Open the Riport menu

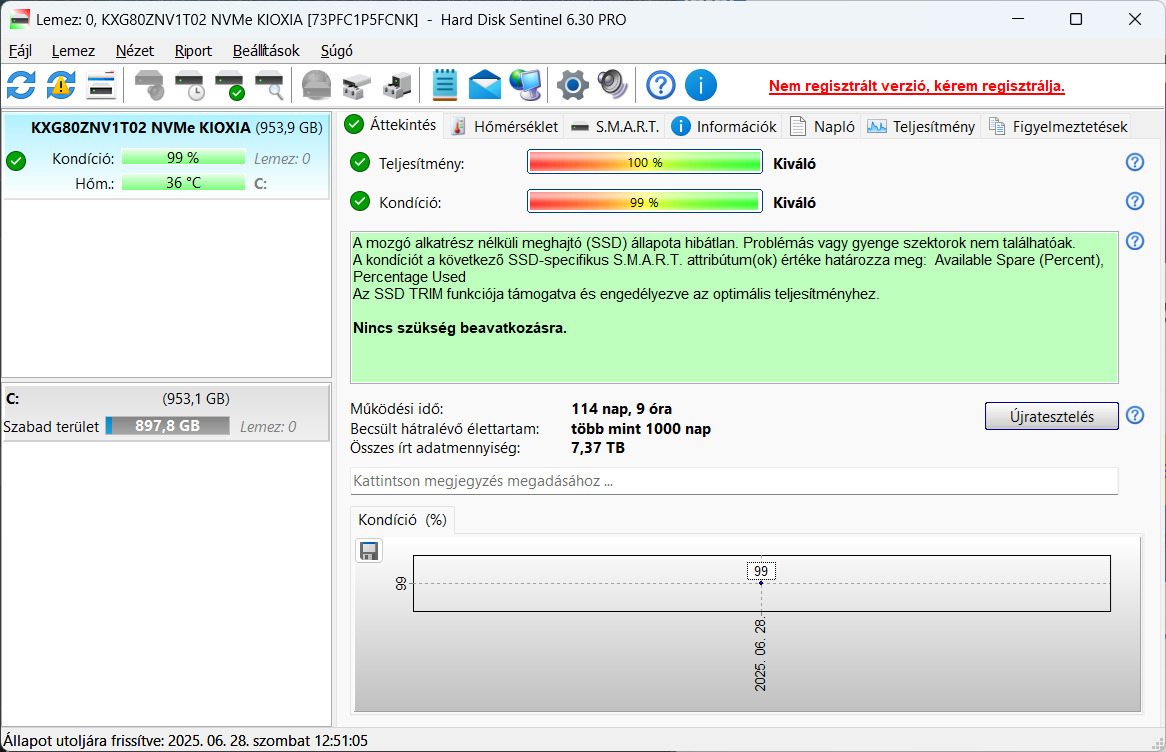click(193, 51)
